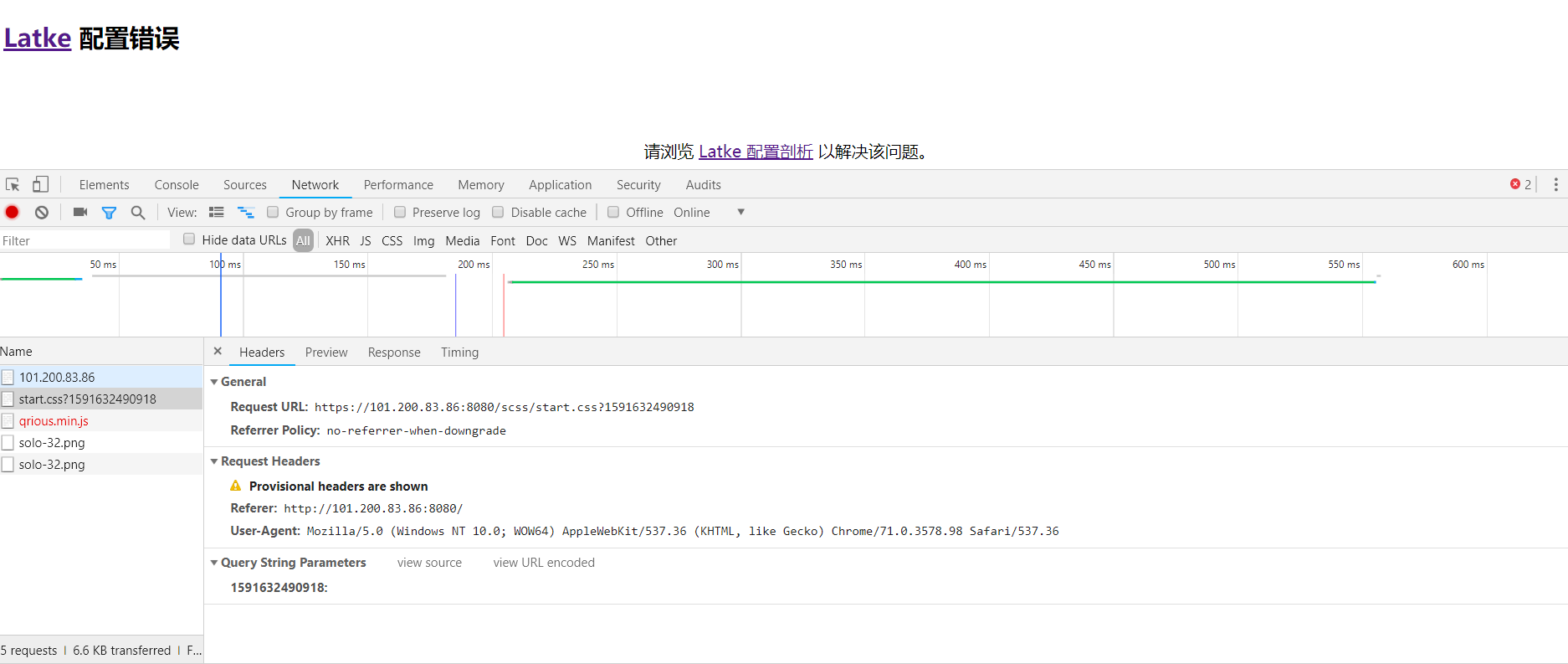The image size is (1568, 664).
Task: Filter requests by CSS
Action: pos(392,240)
